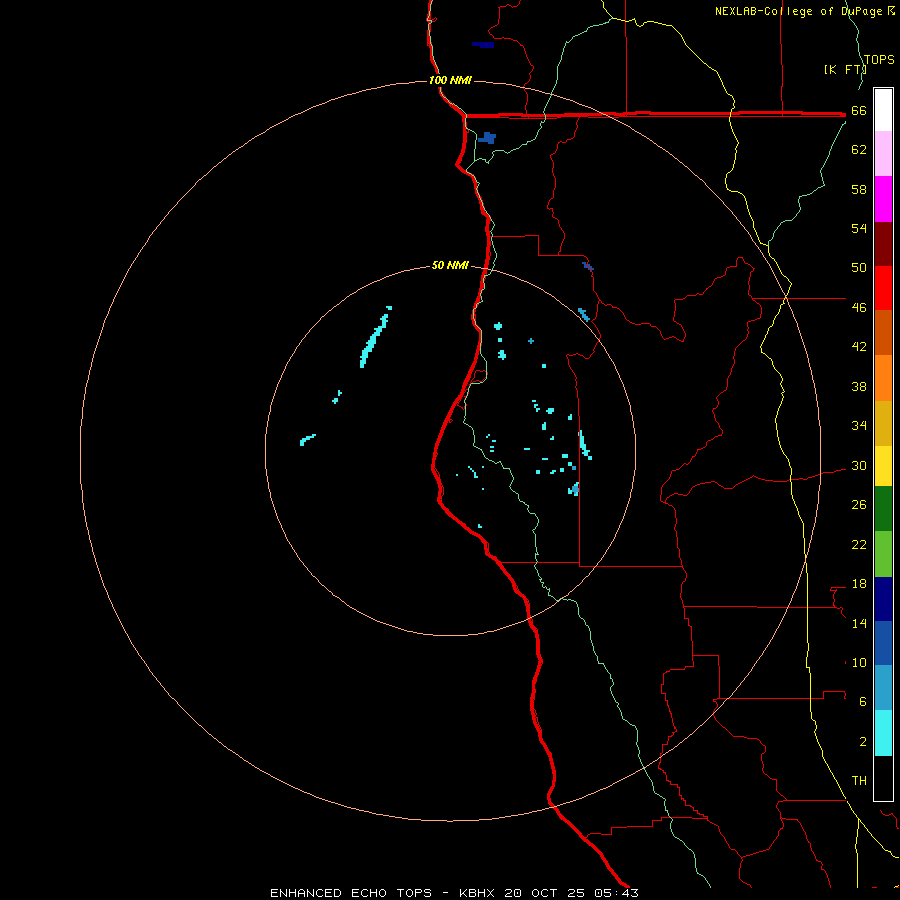Click the yellow legend color band

(883, 466)
